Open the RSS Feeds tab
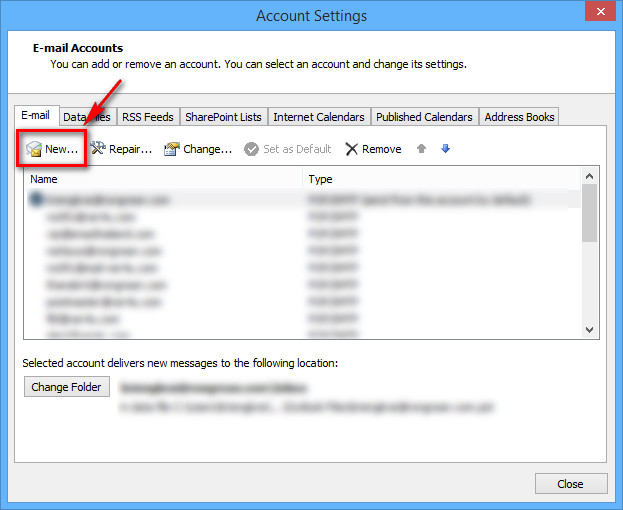The image size is (623, 510). [148, 117]
